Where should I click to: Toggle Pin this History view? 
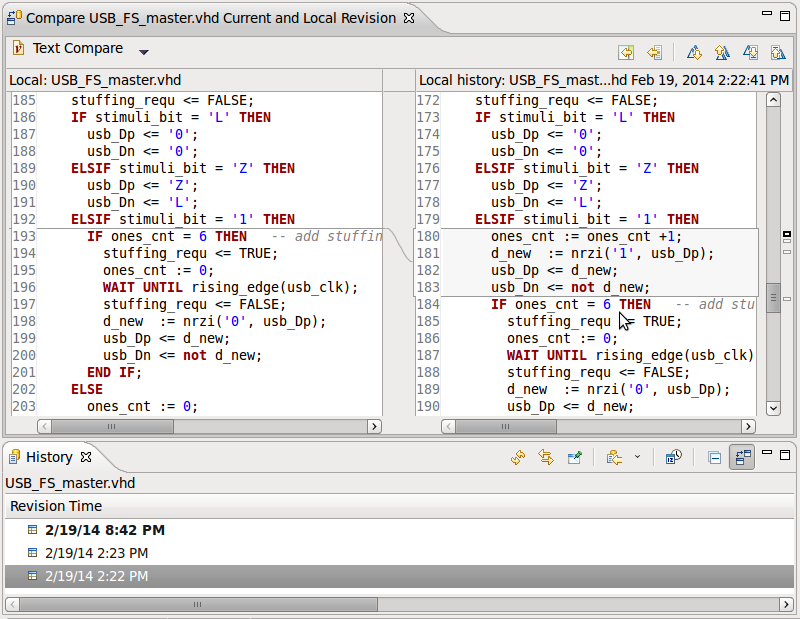click(574, 457)
